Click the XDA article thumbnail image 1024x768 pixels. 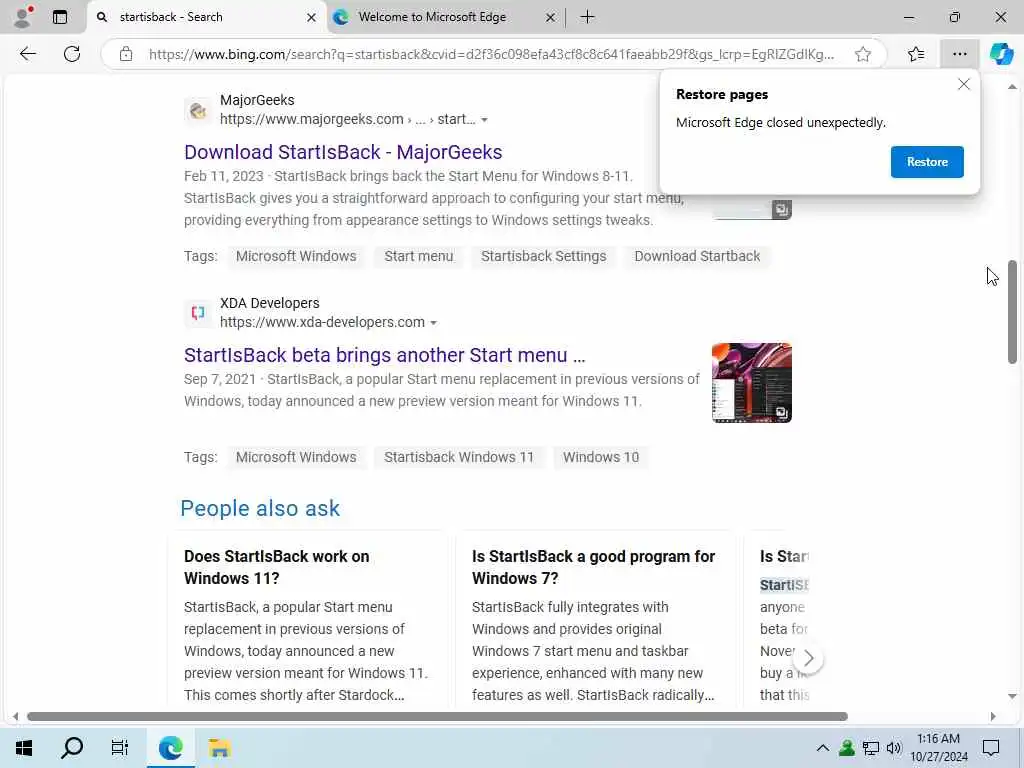click(752, 383)
